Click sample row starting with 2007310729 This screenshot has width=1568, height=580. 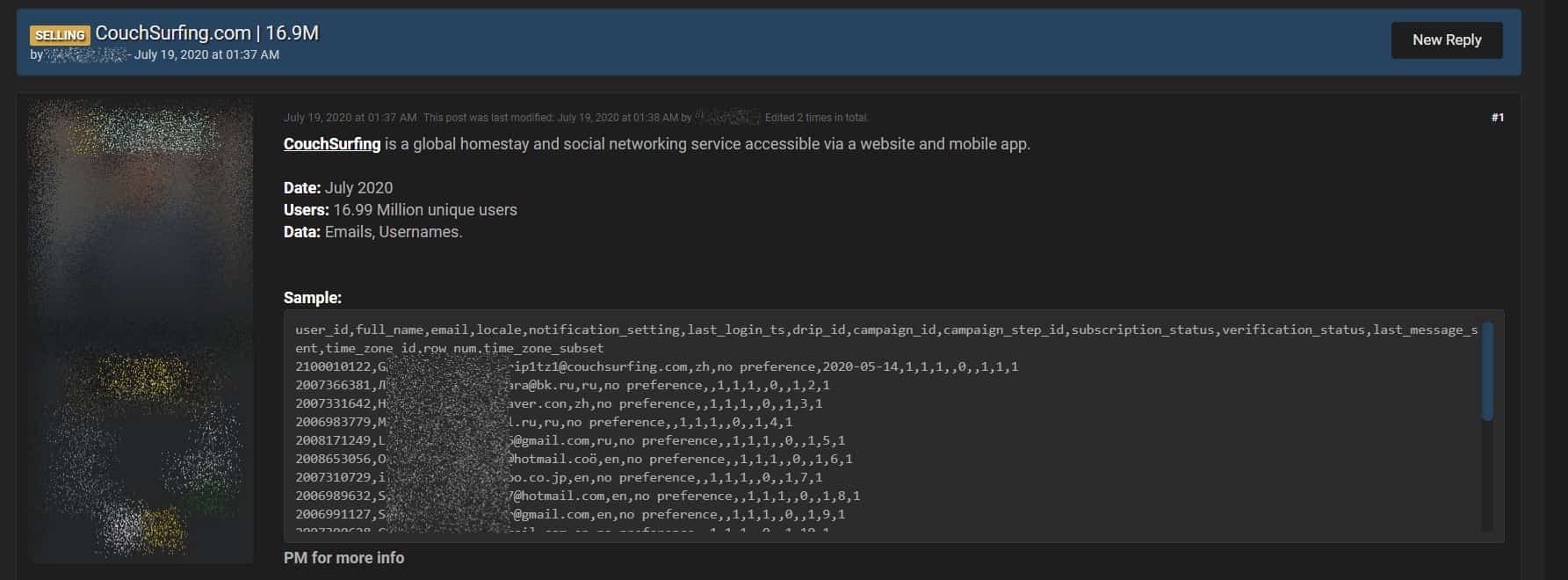pos(559,477)
